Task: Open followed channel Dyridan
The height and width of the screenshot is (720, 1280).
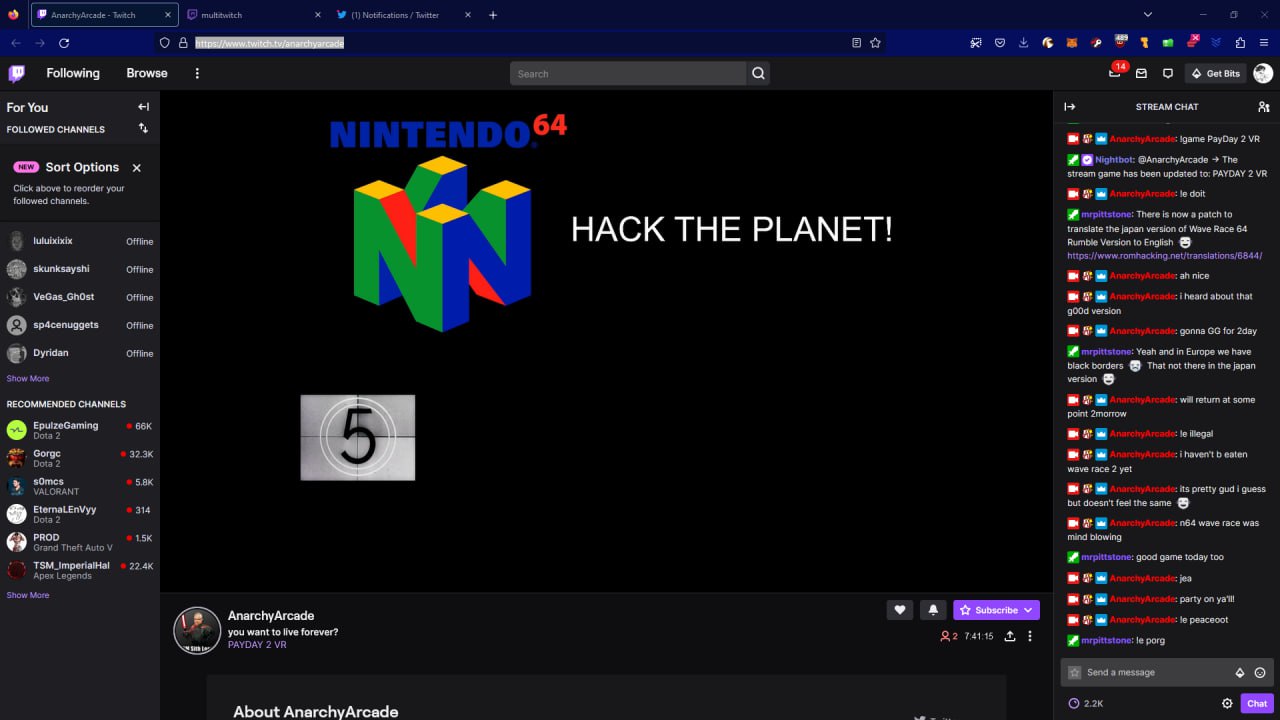Action: click(80, 353)
